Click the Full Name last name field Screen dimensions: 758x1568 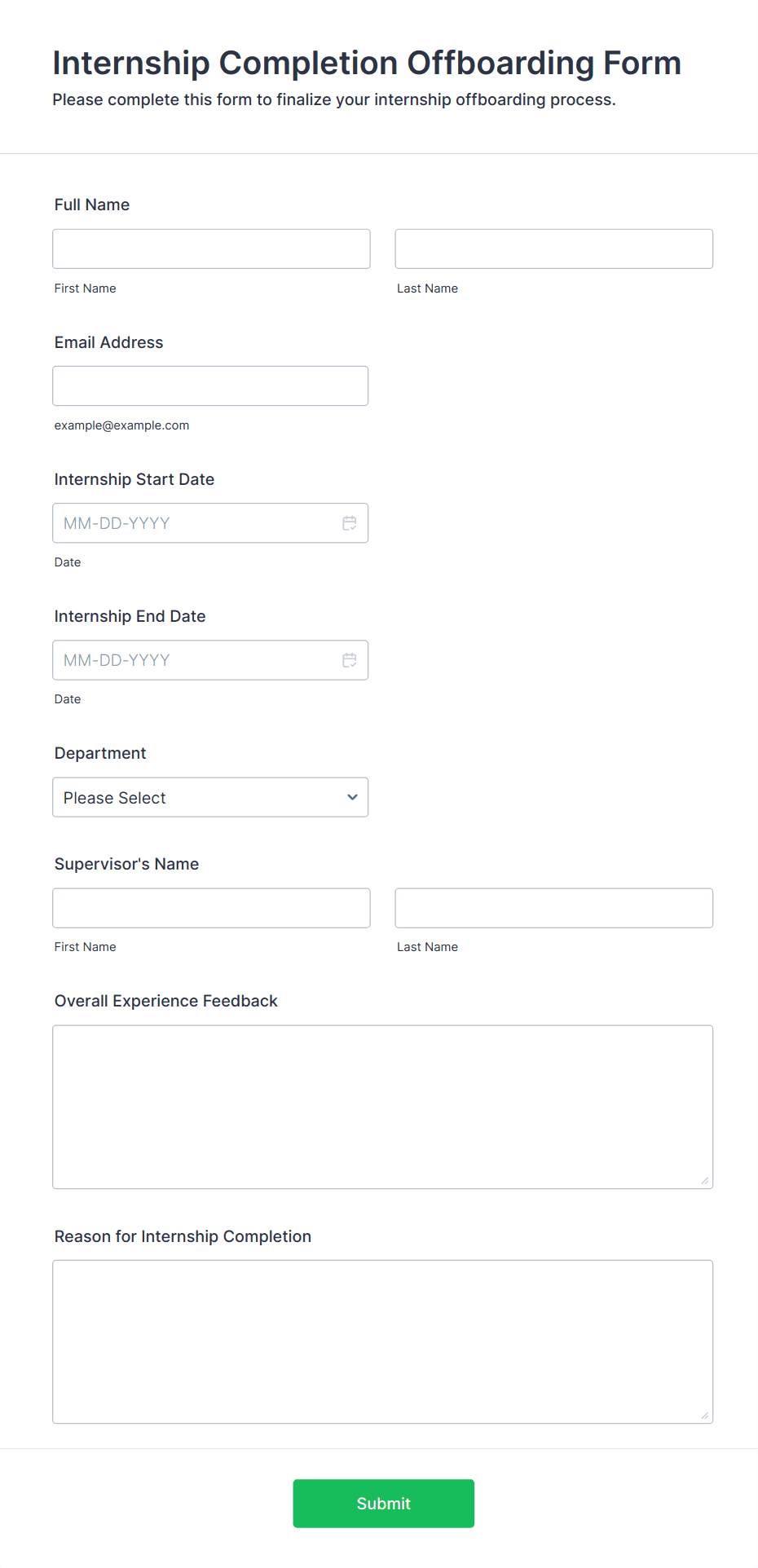(554, 249)
